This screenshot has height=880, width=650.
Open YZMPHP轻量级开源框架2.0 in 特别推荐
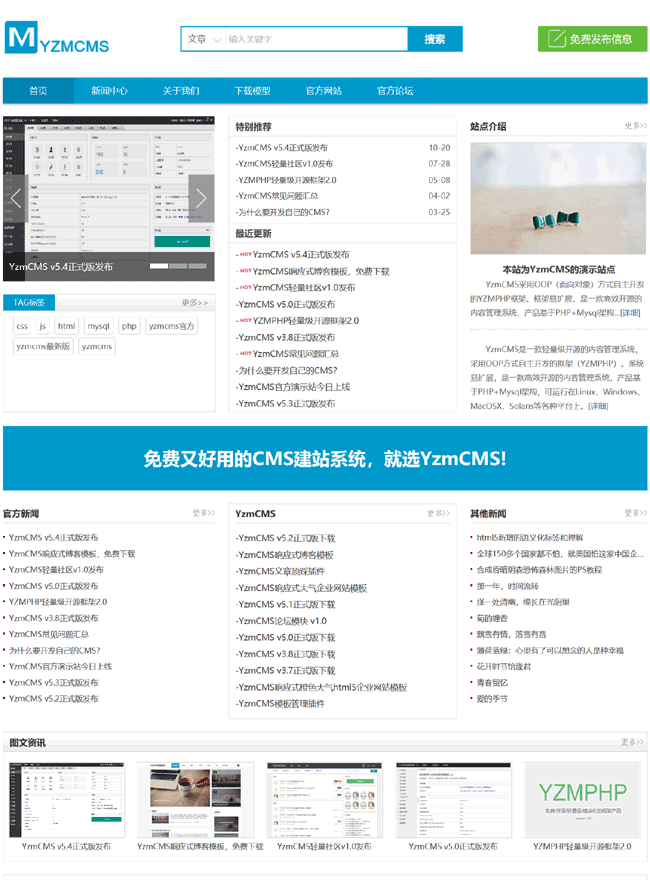[287, 180]
